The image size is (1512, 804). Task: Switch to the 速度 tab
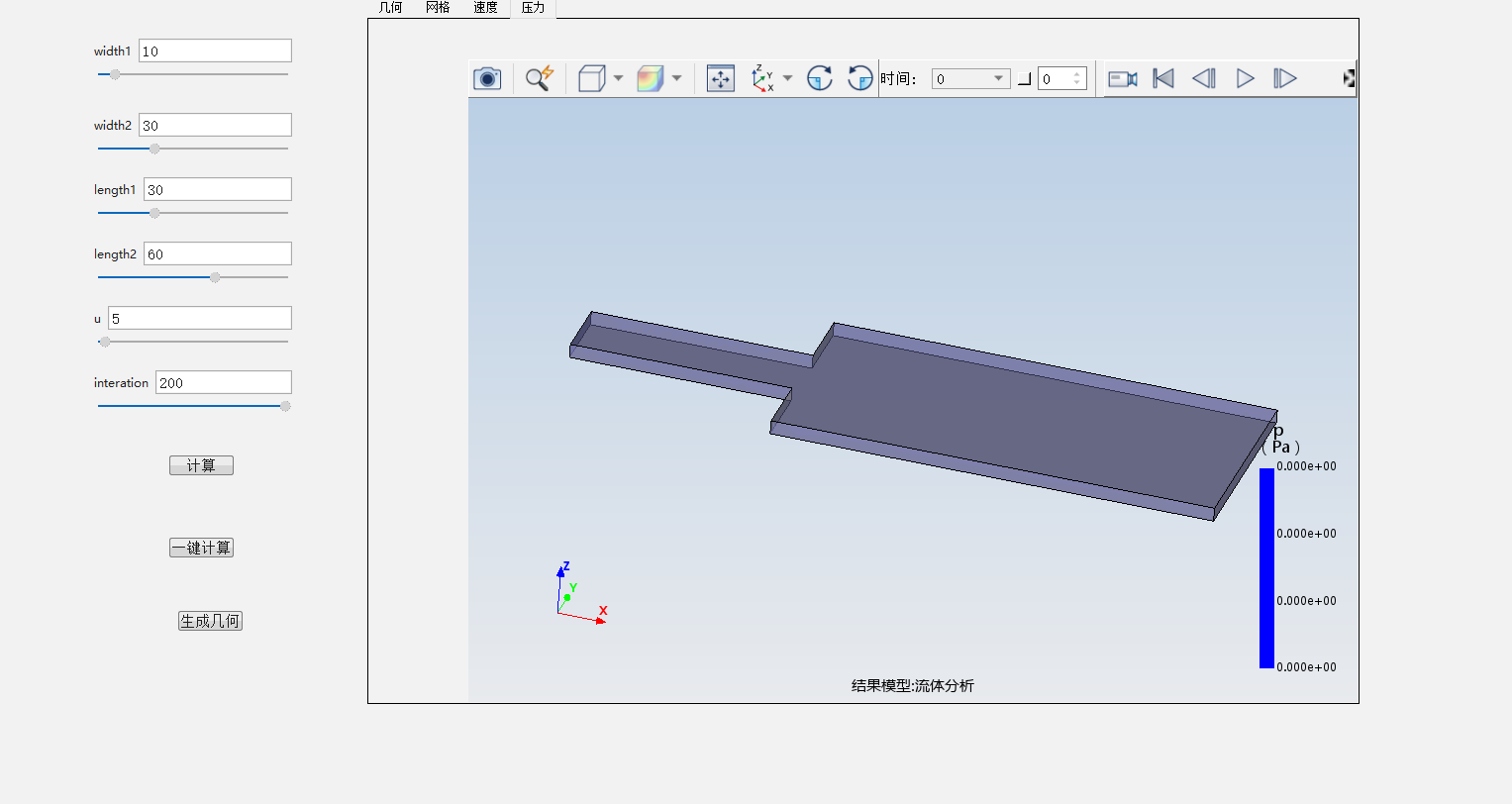[485, 8]
